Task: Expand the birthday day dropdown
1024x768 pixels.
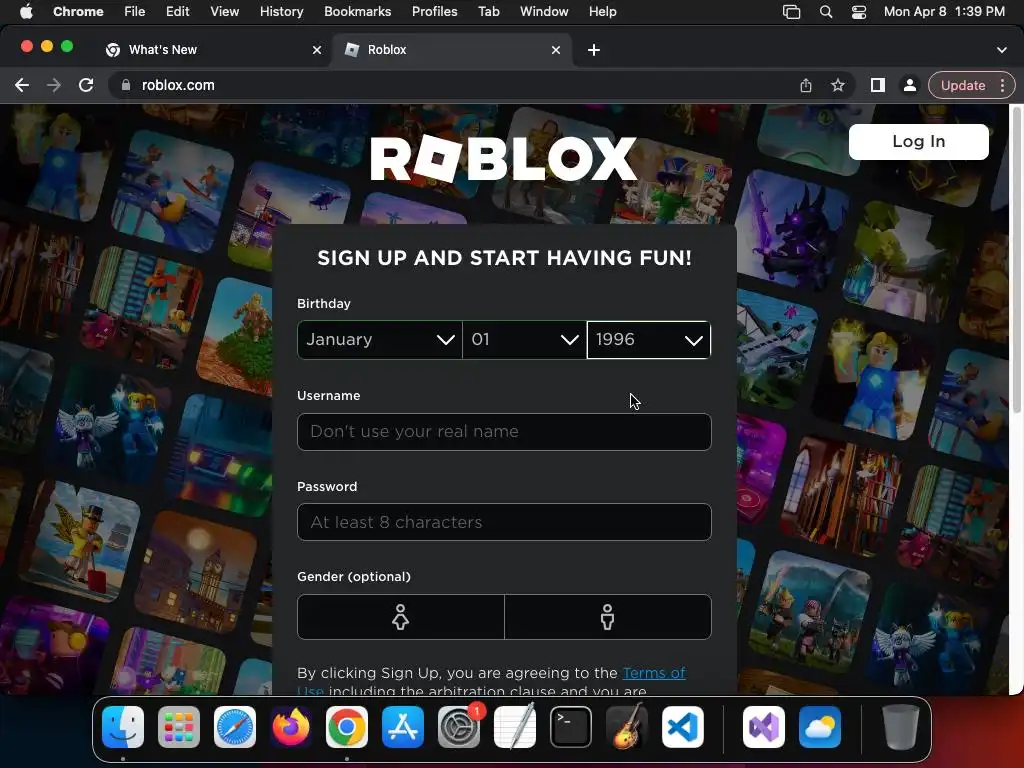Action: pyautogui.click(x=524, y=340)
